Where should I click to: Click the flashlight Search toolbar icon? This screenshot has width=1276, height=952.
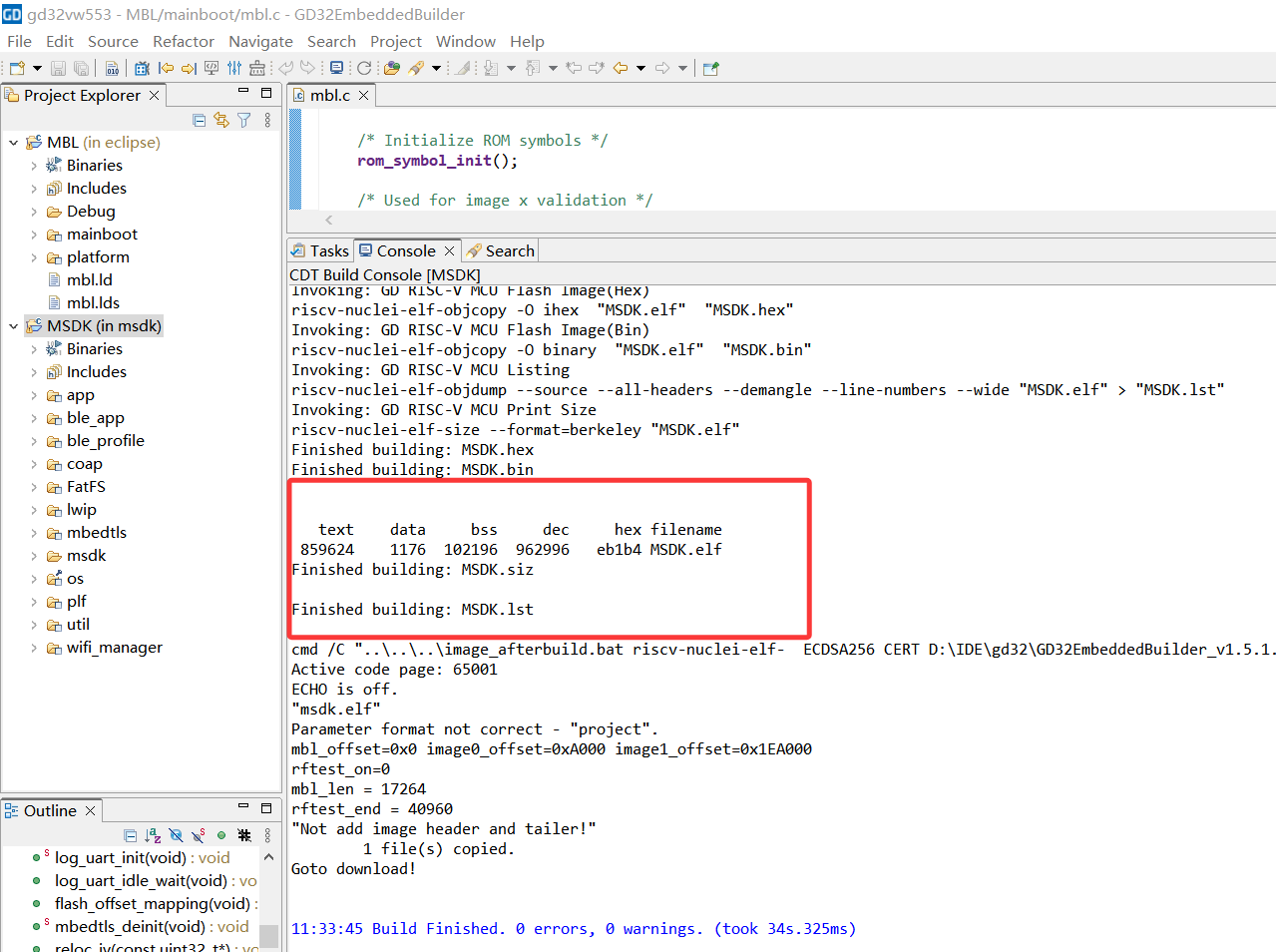[417, 68]
